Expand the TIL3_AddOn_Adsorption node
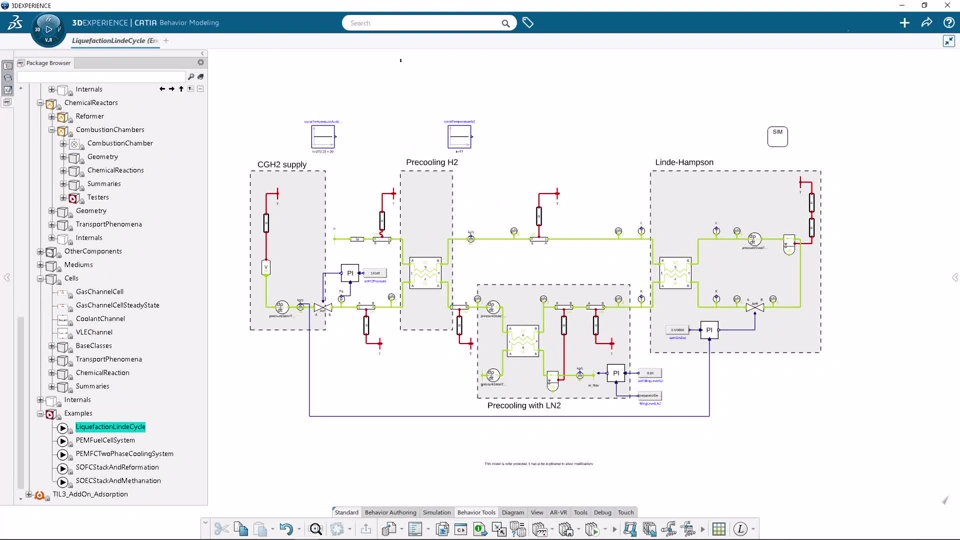This screenshot has width=960, height=540. pyautogui.click(x=29, y=494)
